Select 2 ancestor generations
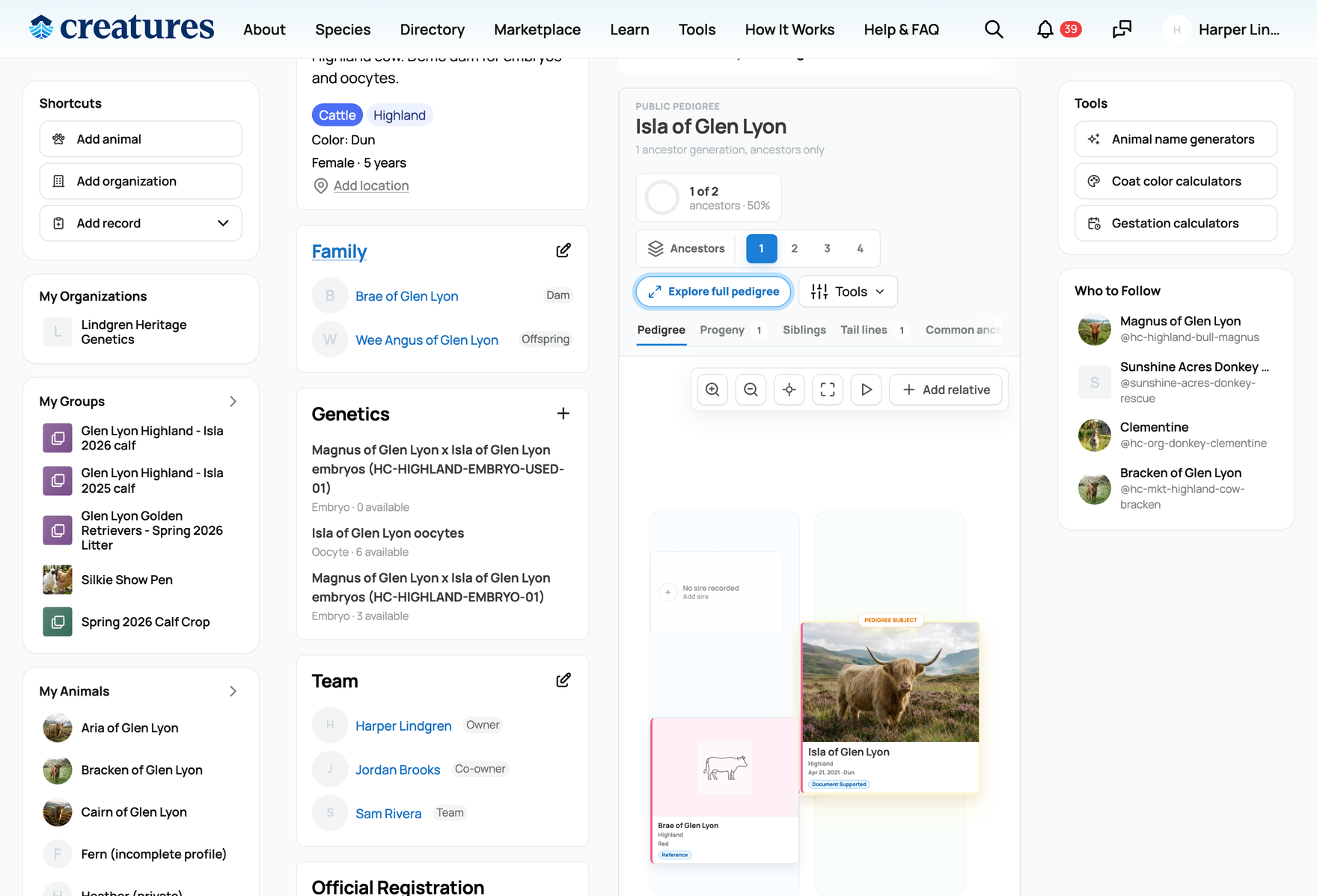Viewport: 1317px width, 896px height. click(x=795, y=249)
